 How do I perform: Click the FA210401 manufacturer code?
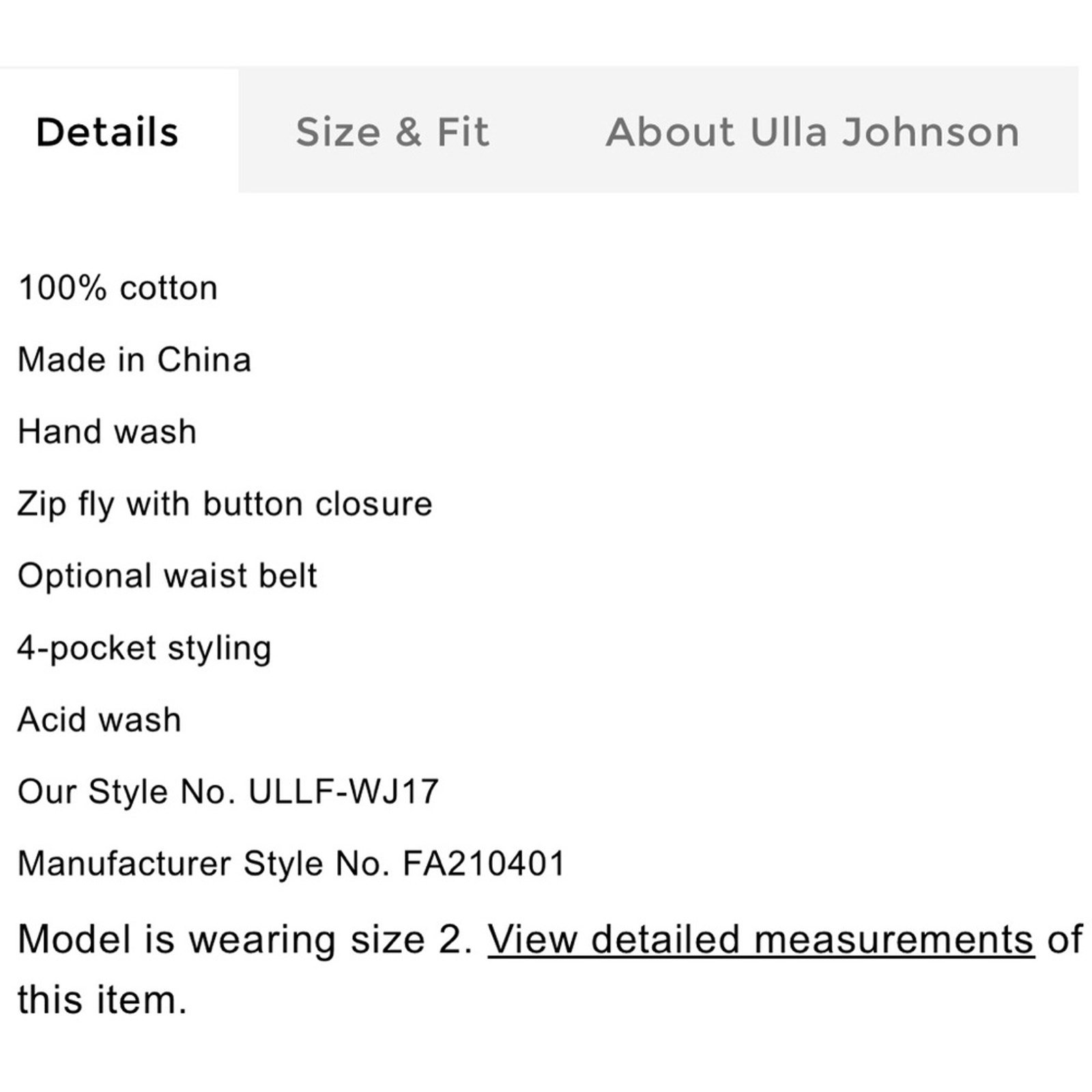pos(484,864)
